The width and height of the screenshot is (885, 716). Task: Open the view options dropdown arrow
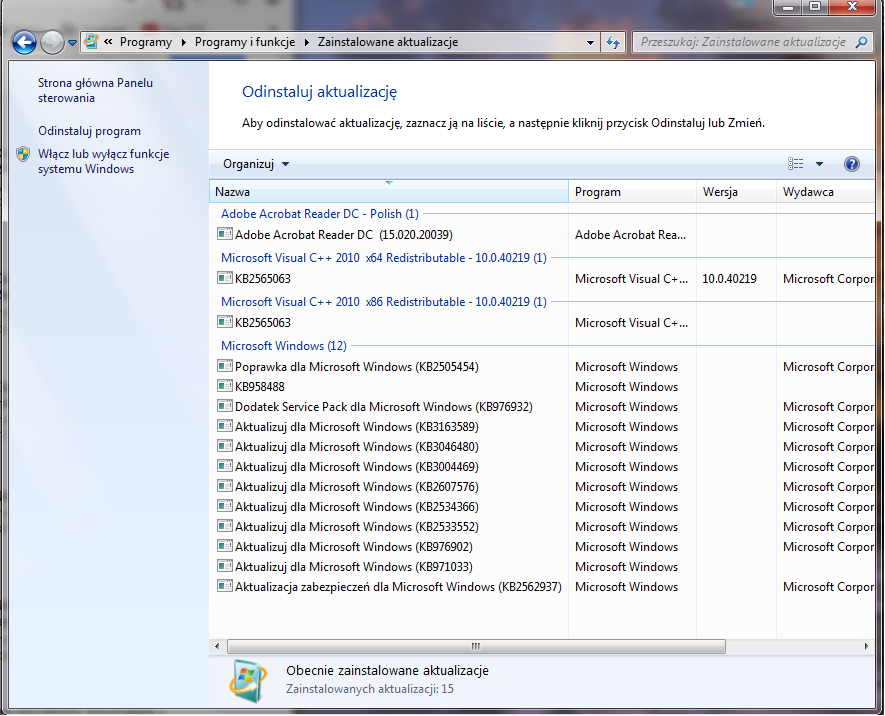pos(819,164)
